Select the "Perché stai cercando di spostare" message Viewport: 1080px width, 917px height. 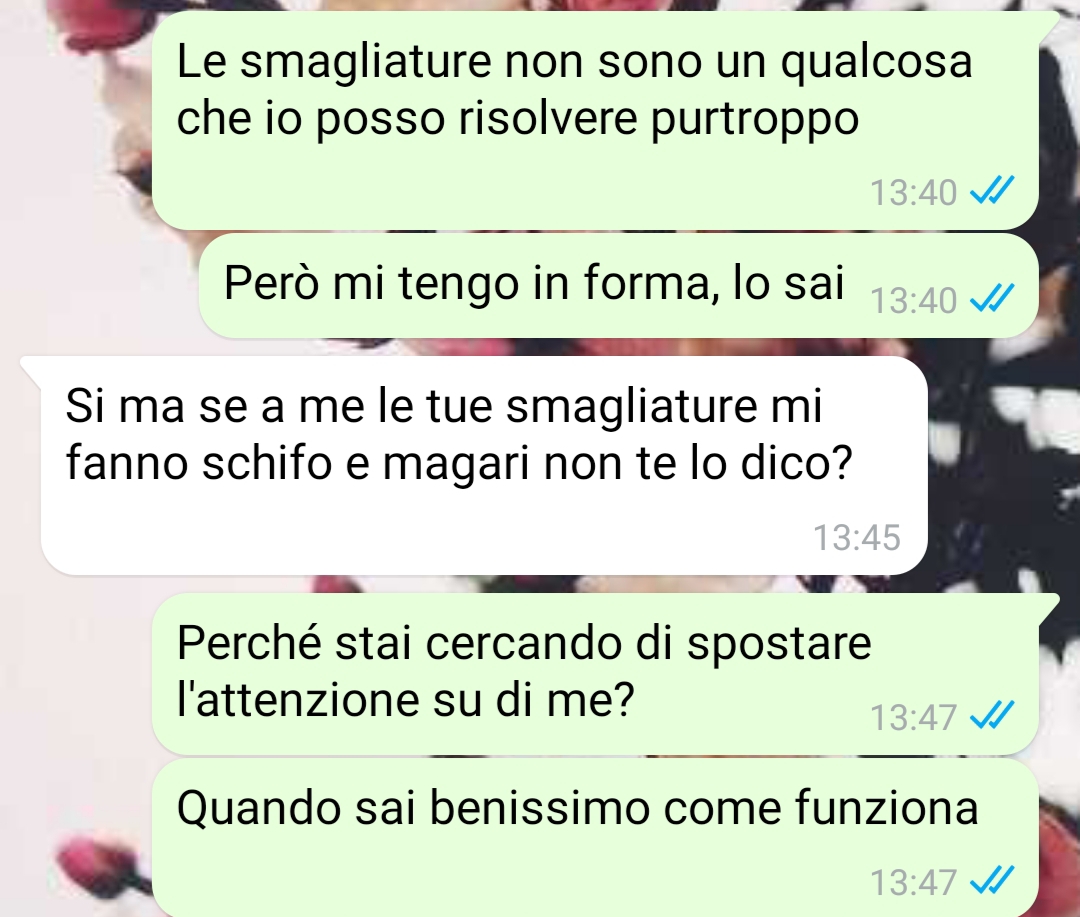(594, 673)
